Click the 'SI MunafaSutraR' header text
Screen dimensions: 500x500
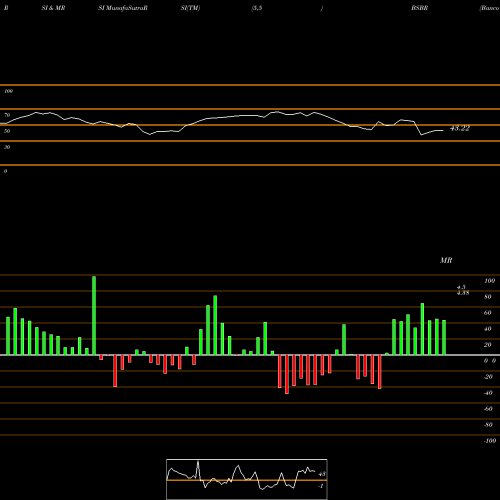click(123, 8)
